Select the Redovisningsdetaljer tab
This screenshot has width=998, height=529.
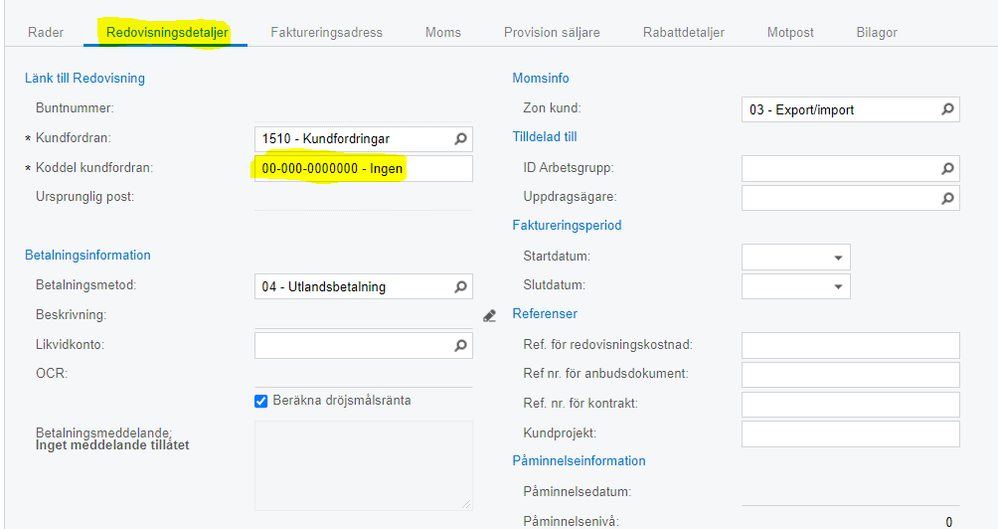tap(167, 32)
